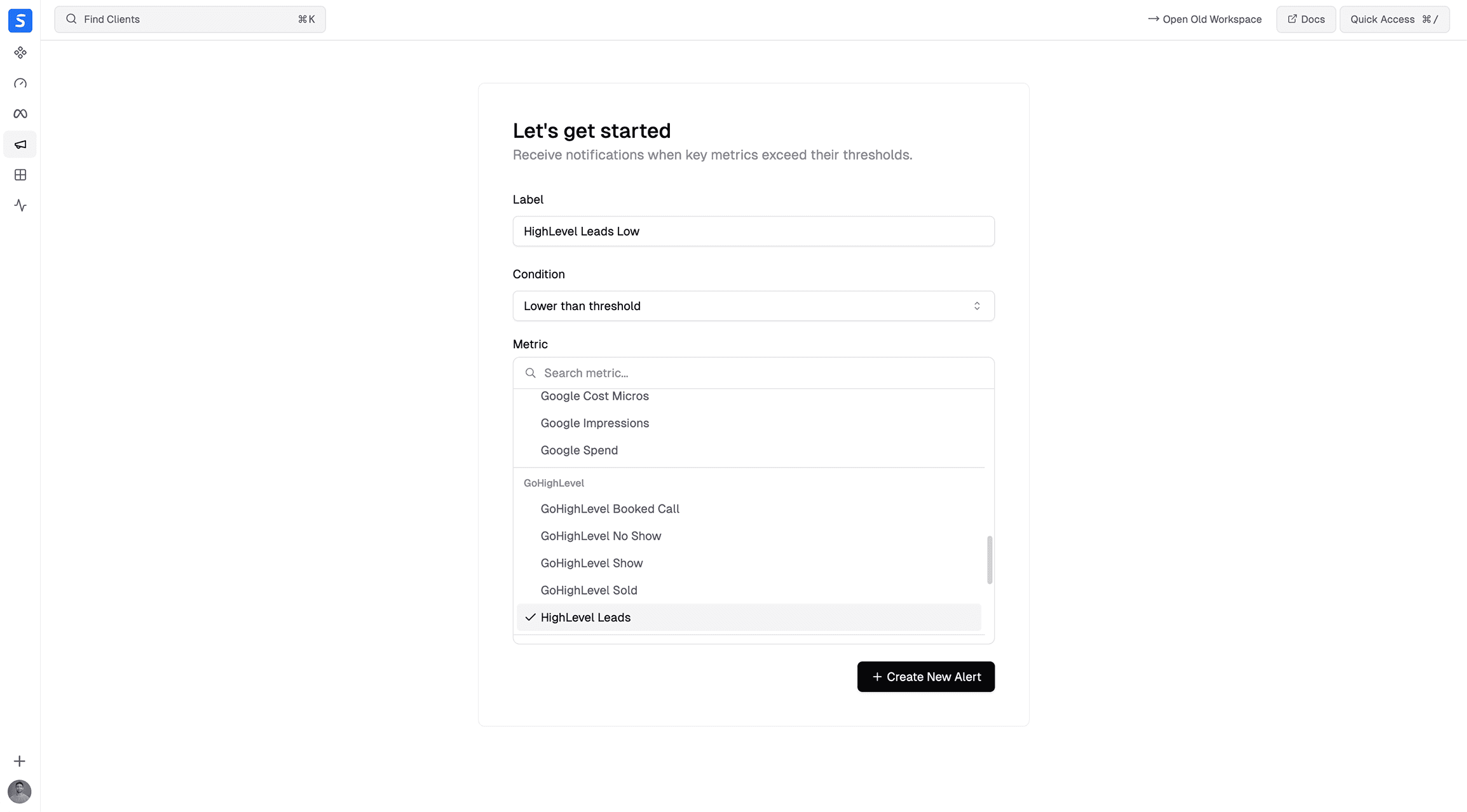Click the blue S workspace logo
Screen dimensions: 1467x812
click(x=20, y=20)
